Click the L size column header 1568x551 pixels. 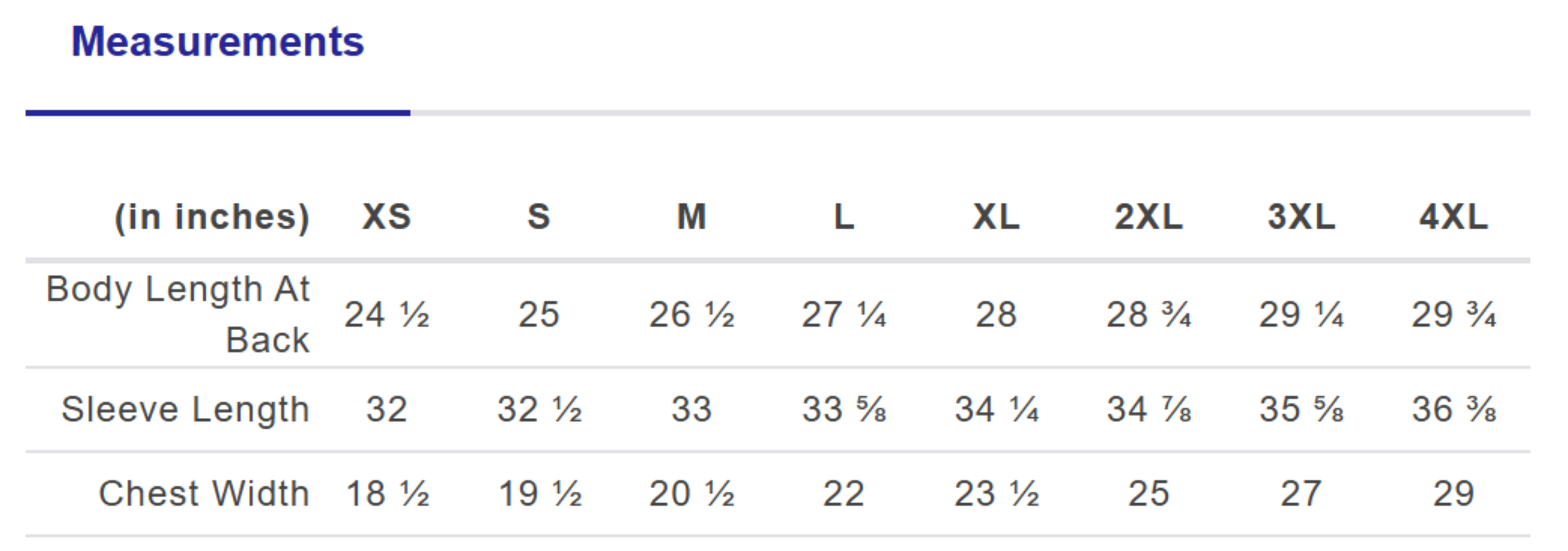click(x=844, y=217)
